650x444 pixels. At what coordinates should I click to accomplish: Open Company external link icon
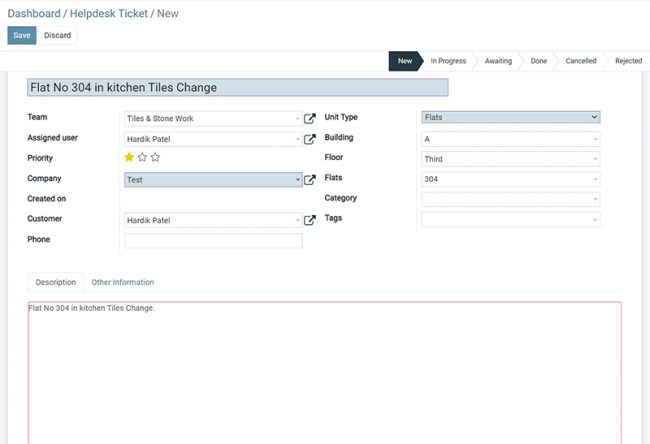(x=310, y=180)
